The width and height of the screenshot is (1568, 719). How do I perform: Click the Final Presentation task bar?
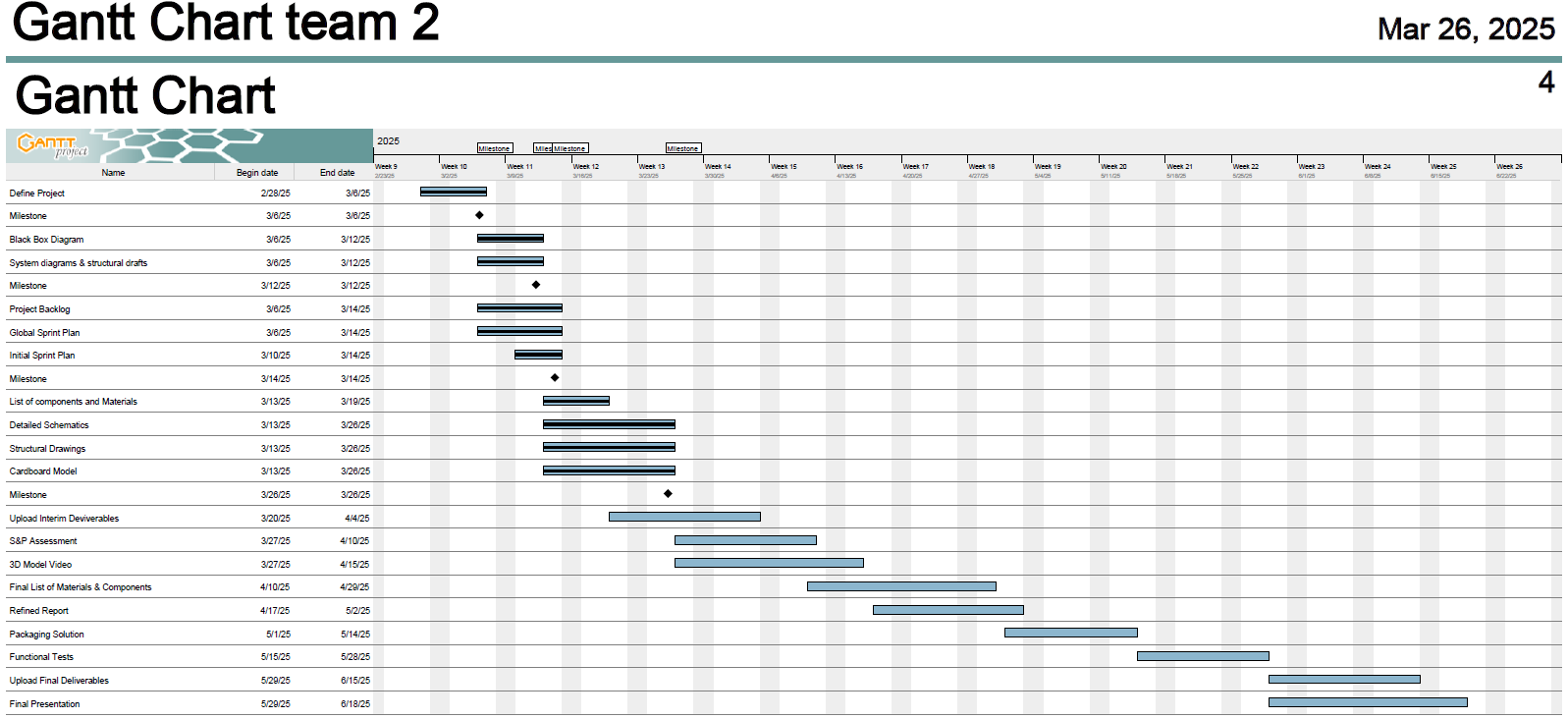click(1367, 702)
